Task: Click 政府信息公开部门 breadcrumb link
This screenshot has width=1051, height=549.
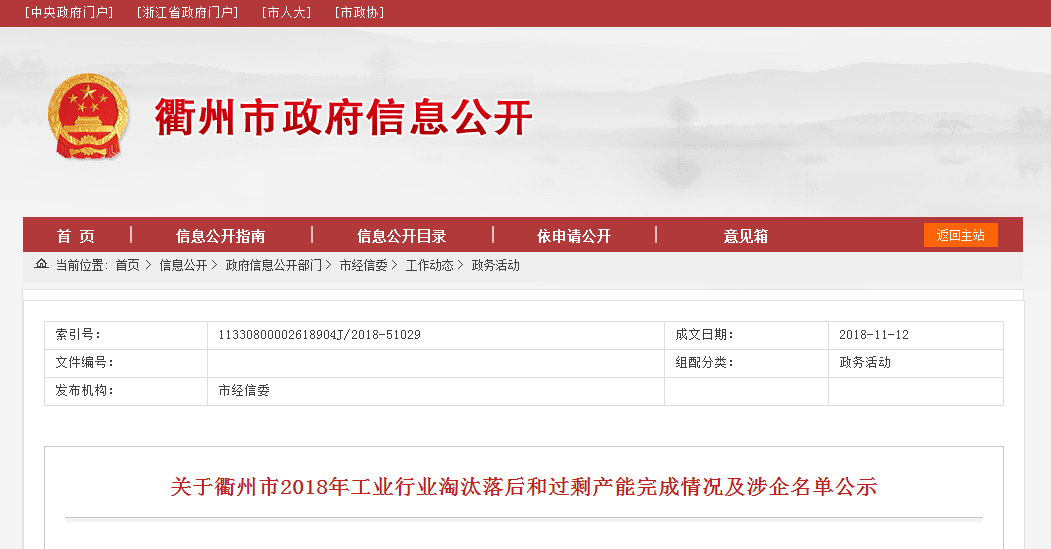Action: [x=273, y=266]
